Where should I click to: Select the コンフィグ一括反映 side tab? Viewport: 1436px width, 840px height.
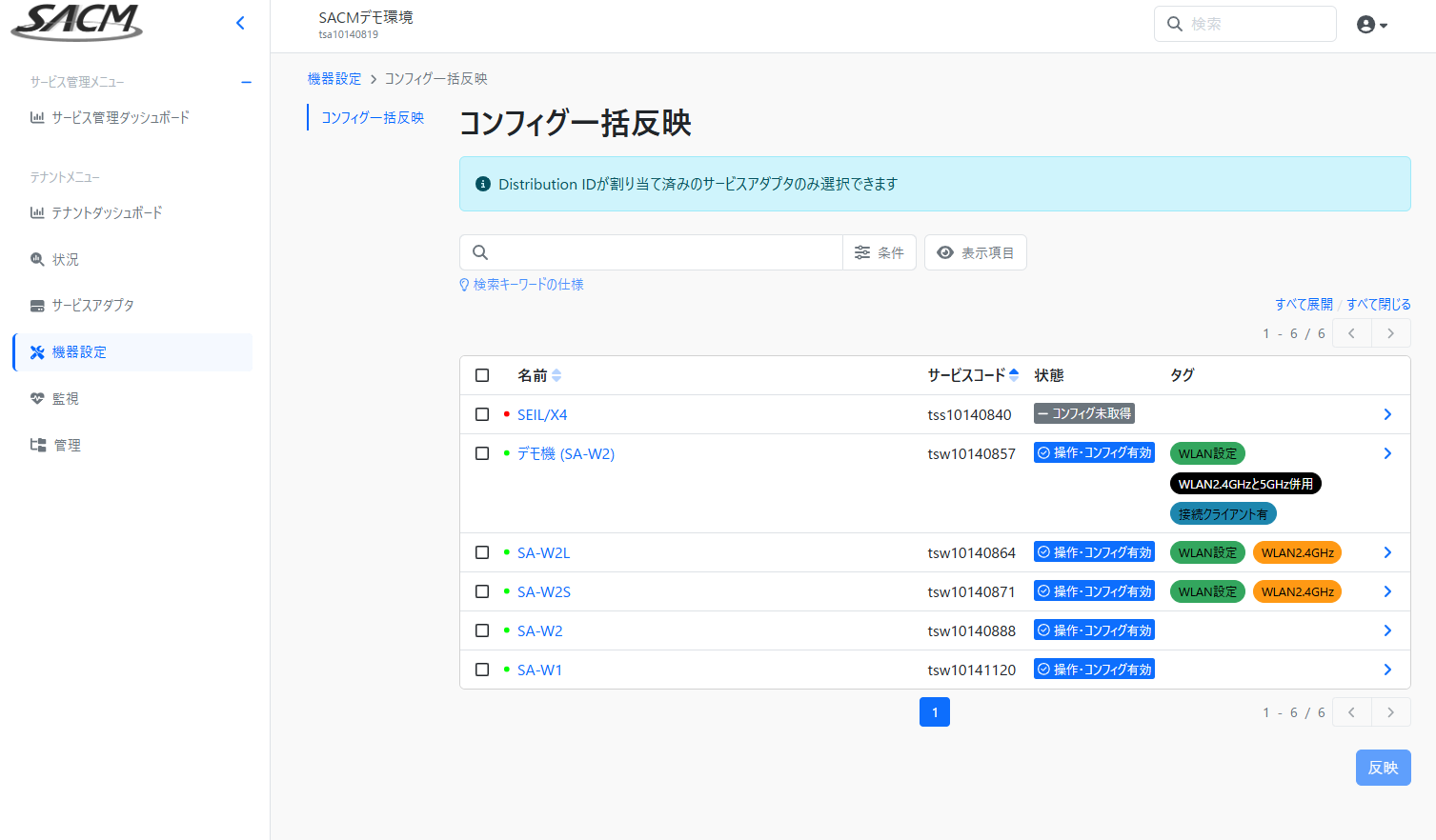373,117
